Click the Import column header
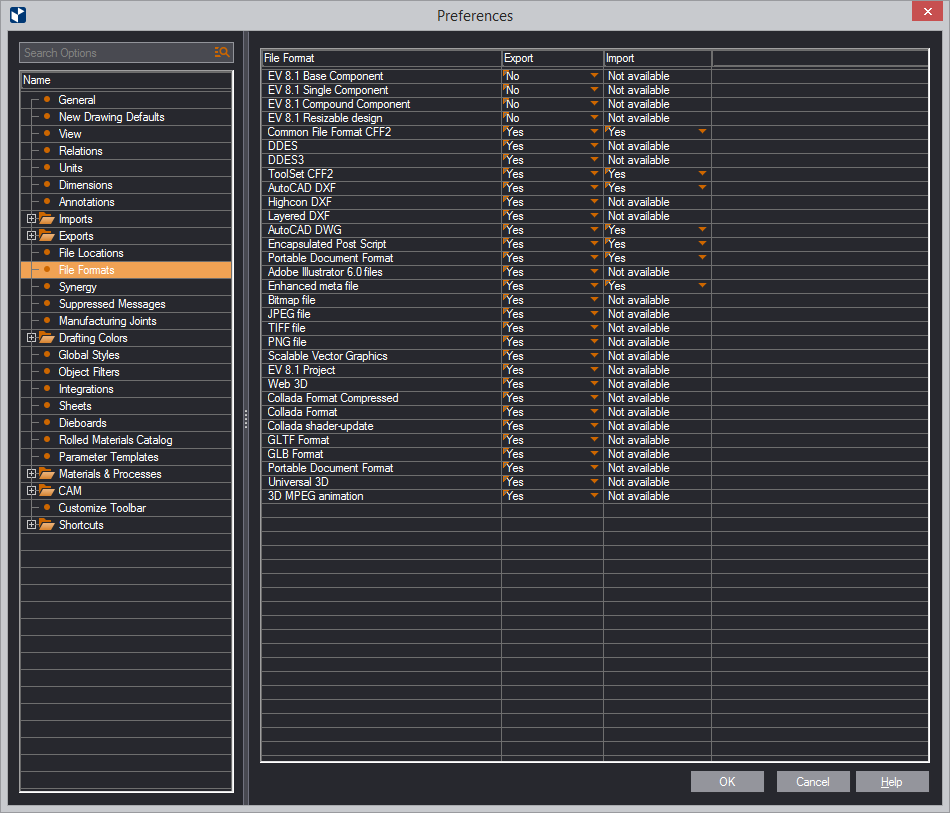Screen dimensions: 950x813 tap(657, 58)
